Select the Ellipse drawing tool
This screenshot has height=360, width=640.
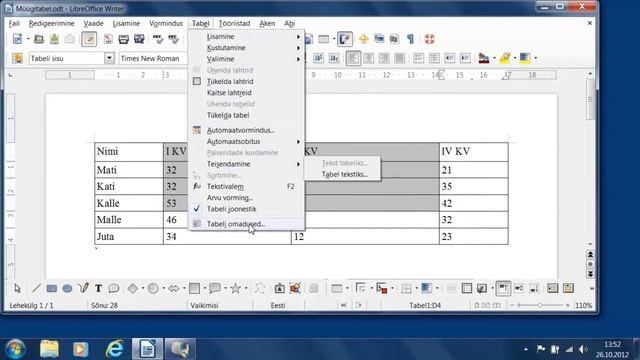pyautogui.click(x=67, y=289)
